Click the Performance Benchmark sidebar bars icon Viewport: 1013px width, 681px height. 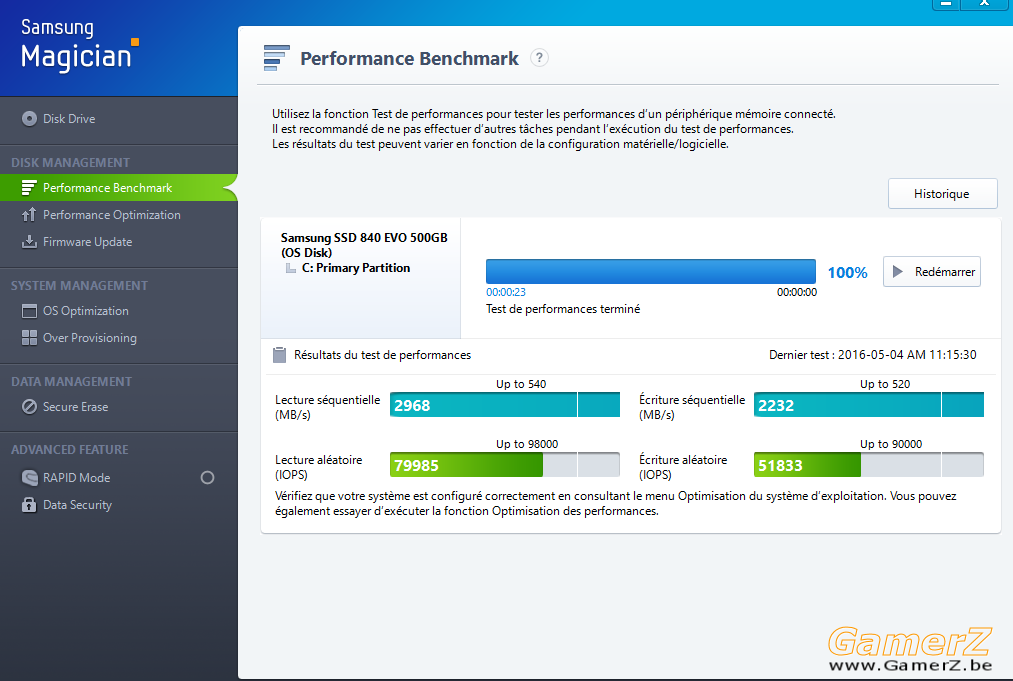(28, 188)
